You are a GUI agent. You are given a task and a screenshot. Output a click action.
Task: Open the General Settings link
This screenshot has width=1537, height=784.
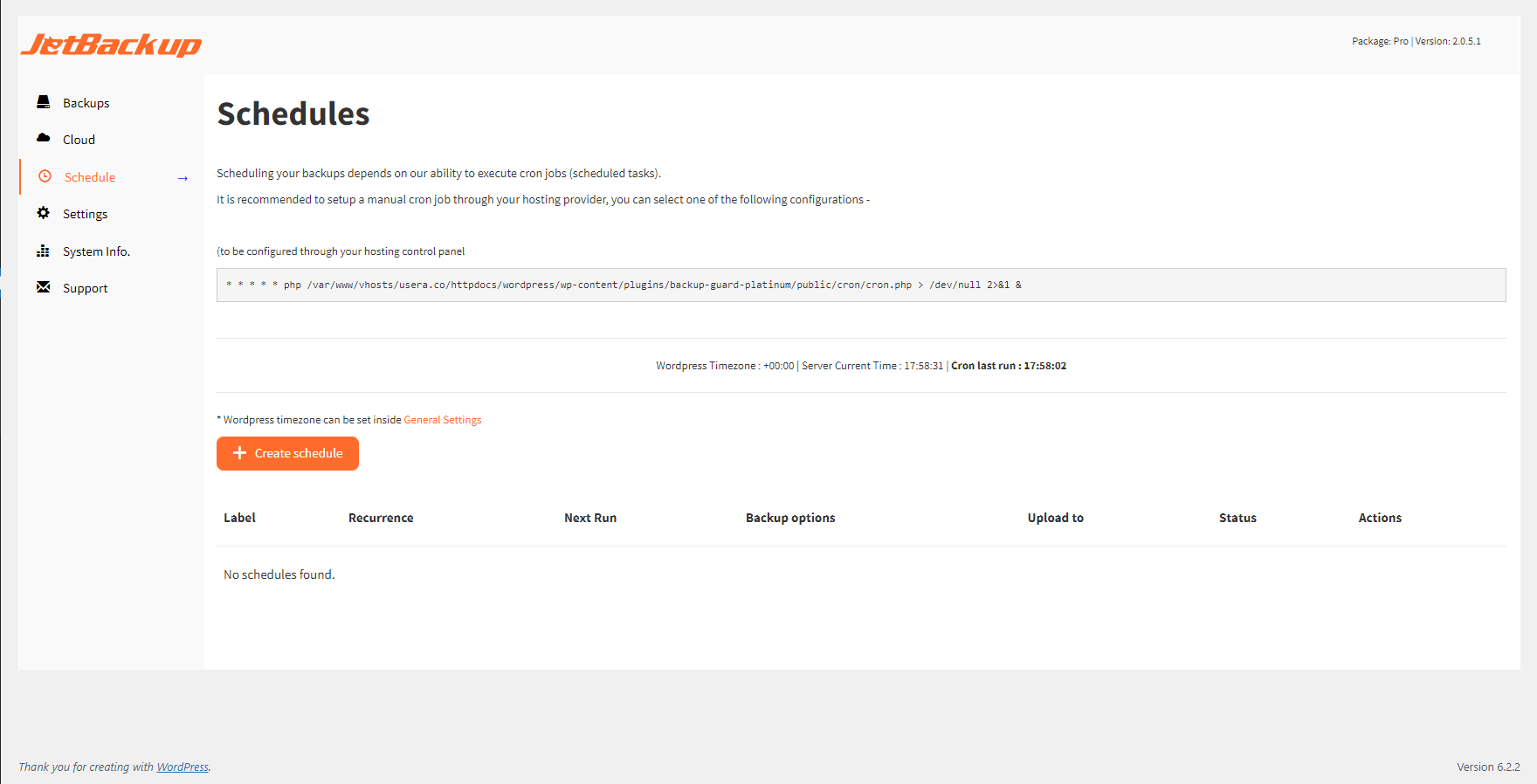click(x=442, y=420)
